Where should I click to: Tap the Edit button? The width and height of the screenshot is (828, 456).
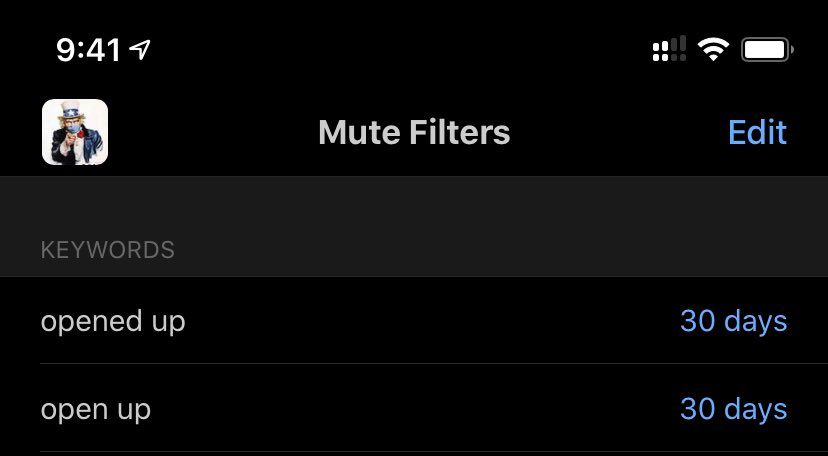coord(757,132)
